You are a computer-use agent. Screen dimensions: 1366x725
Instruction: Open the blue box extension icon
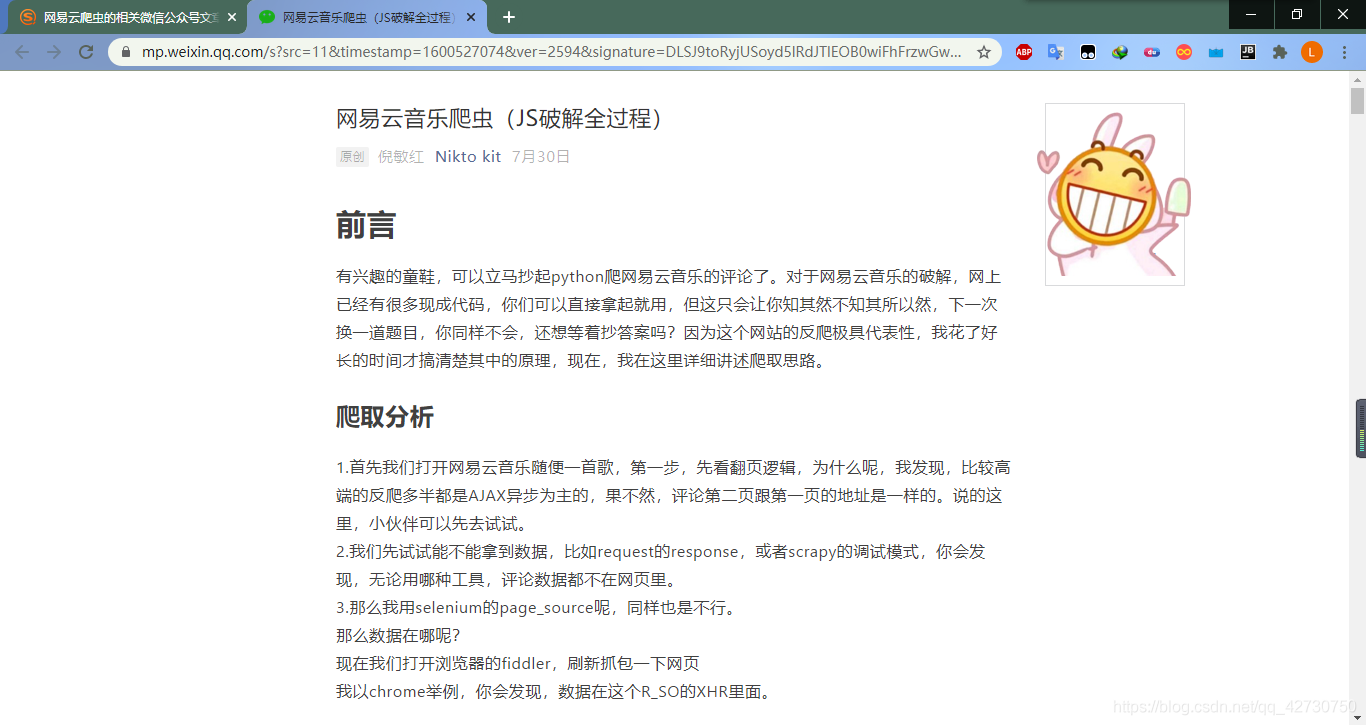1216,52
